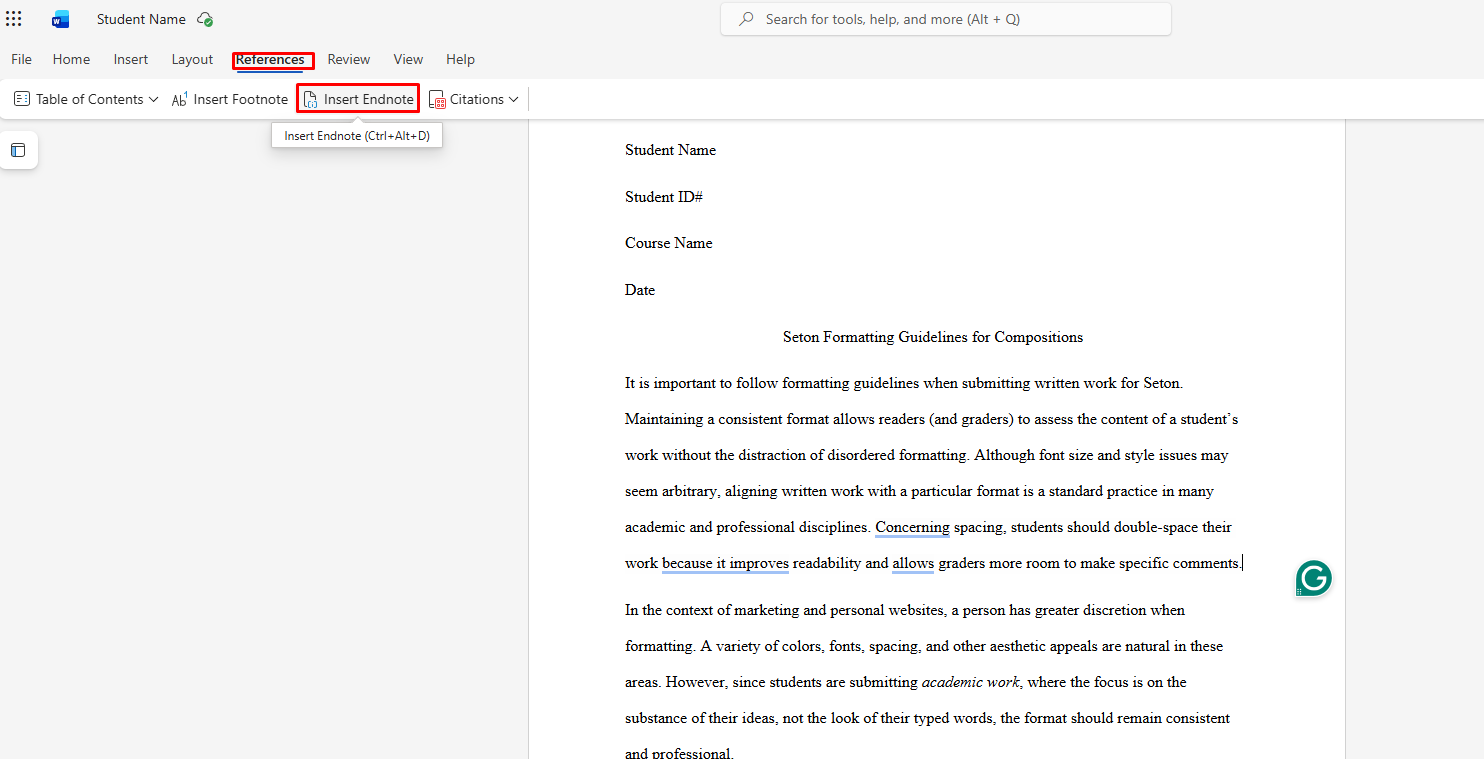Click the search box for tools and help
The height and width of the screenshot is (759, 1484).
tap(945, 19)
